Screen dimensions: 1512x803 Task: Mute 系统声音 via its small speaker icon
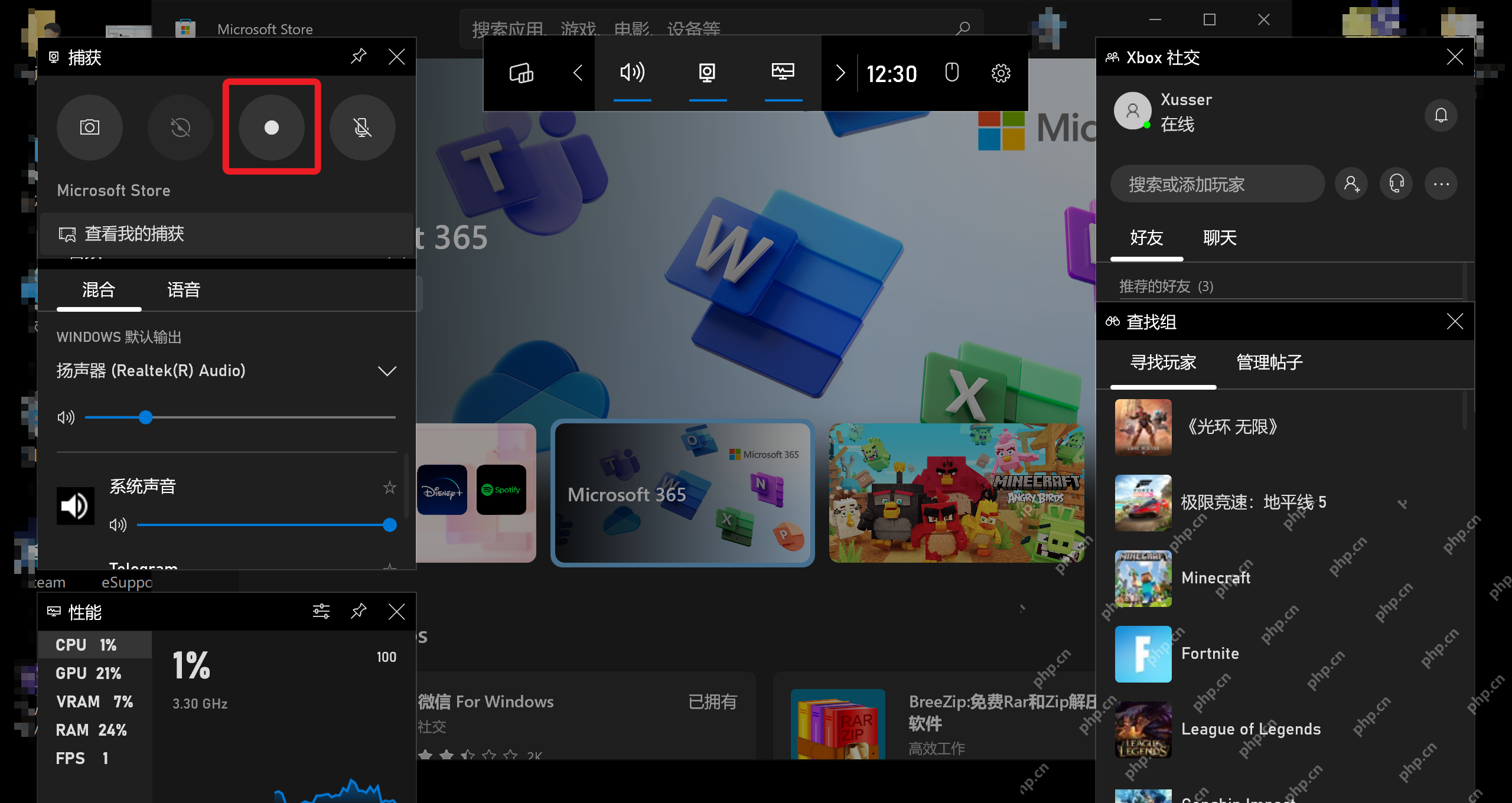(x=118, y=525)
